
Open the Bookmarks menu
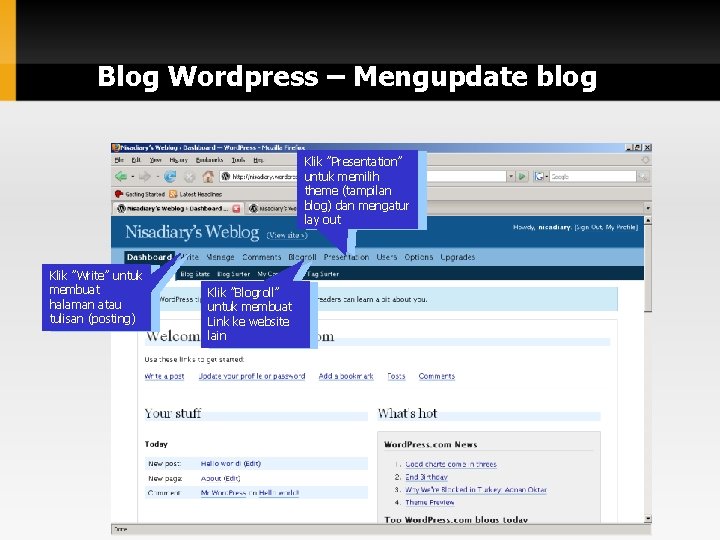pos(209,160)
